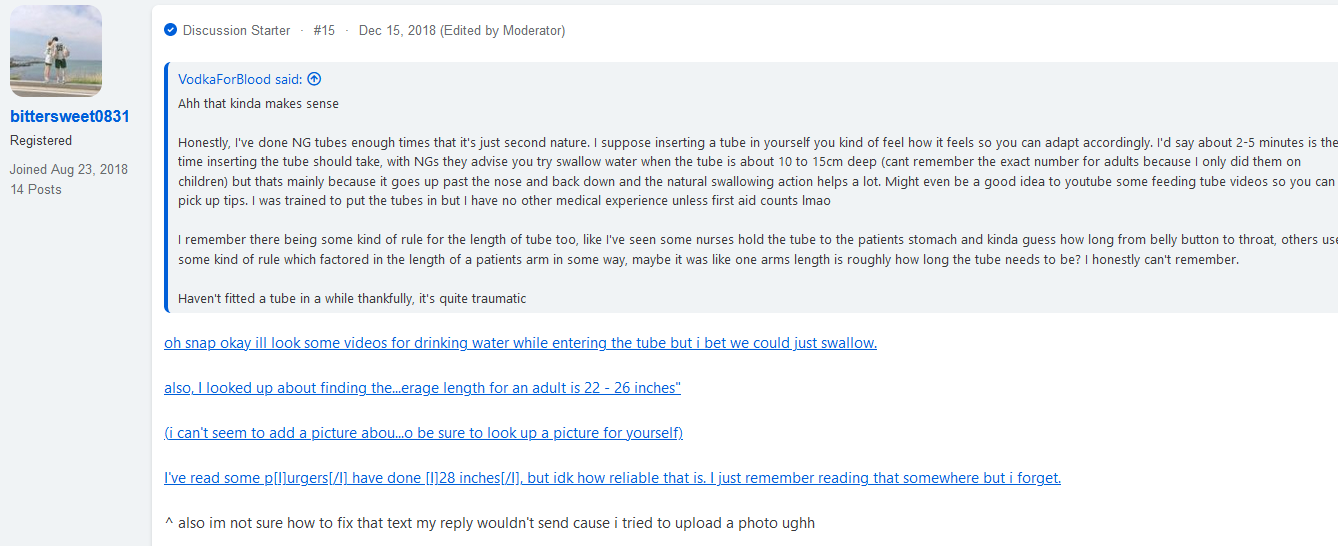Click the "(i can't seem to add a picture" link
This screenshot has height=546, width=1338.
click(423, 433)
